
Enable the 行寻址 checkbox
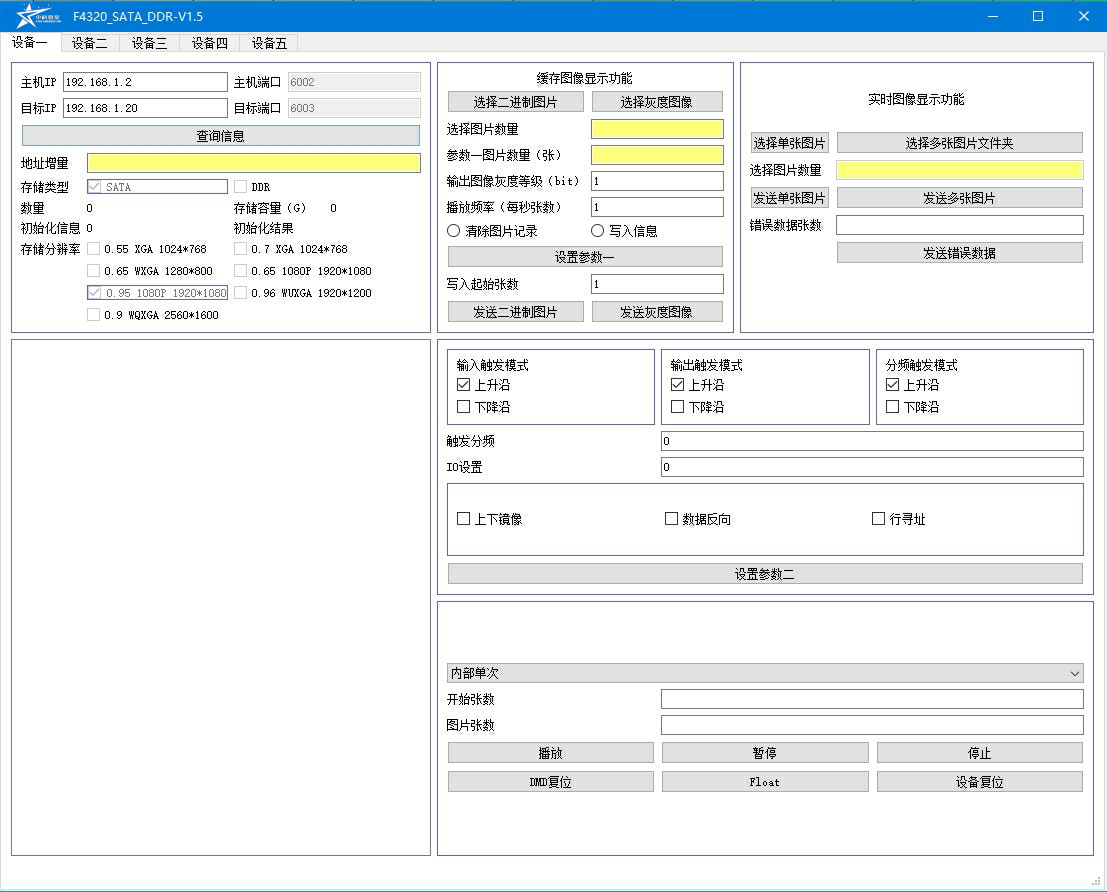pyautogui.click(x=878, y=518)
